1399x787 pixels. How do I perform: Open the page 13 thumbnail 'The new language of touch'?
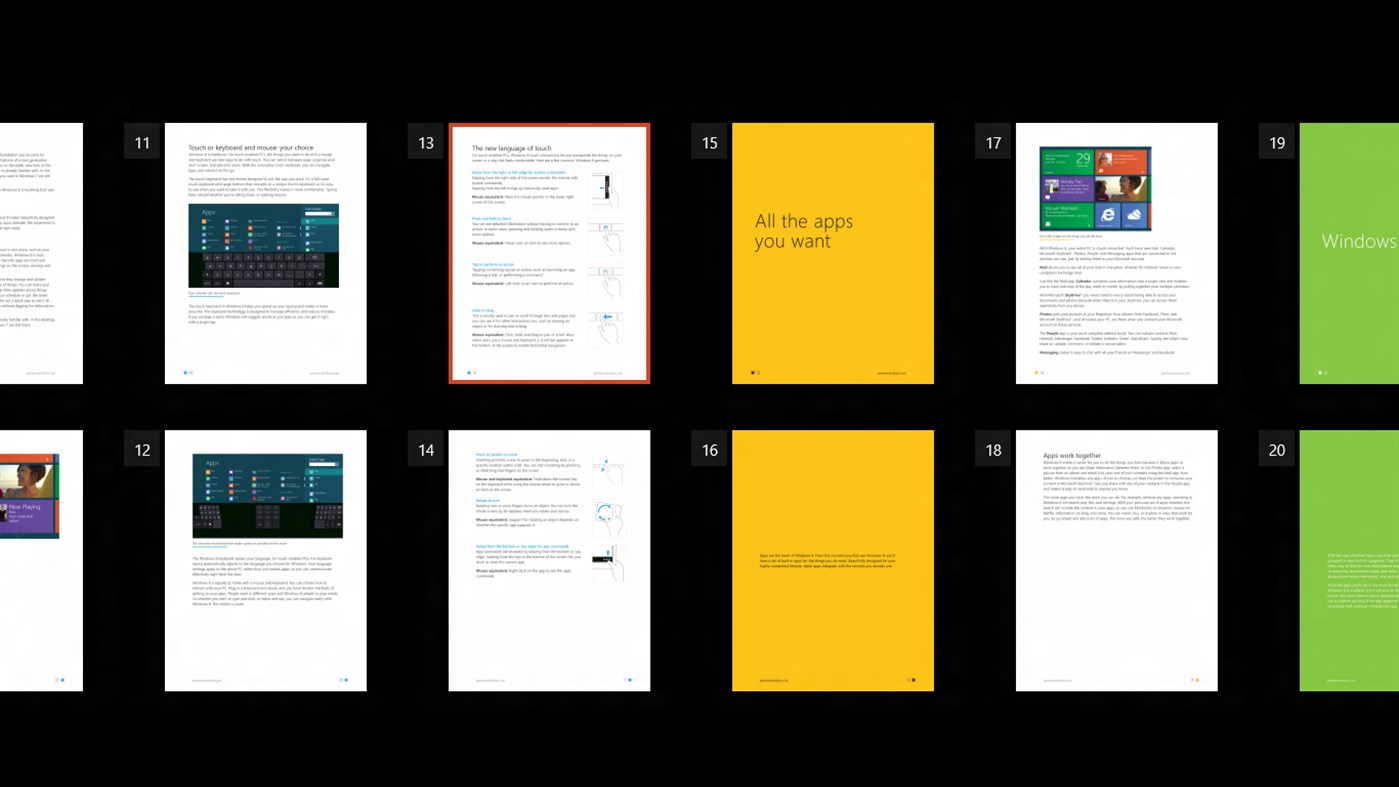[x=548, y=252]
